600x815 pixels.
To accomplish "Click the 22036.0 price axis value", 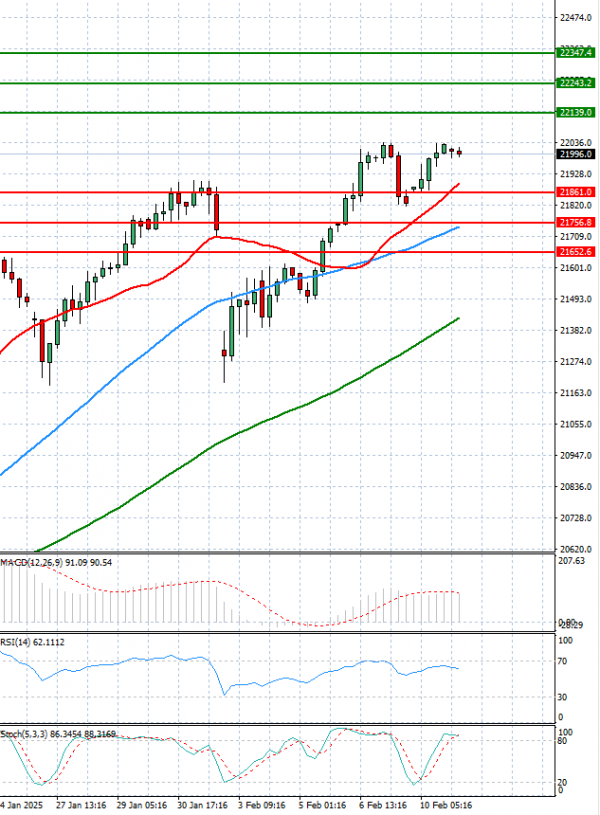I will tap(576, 142).
